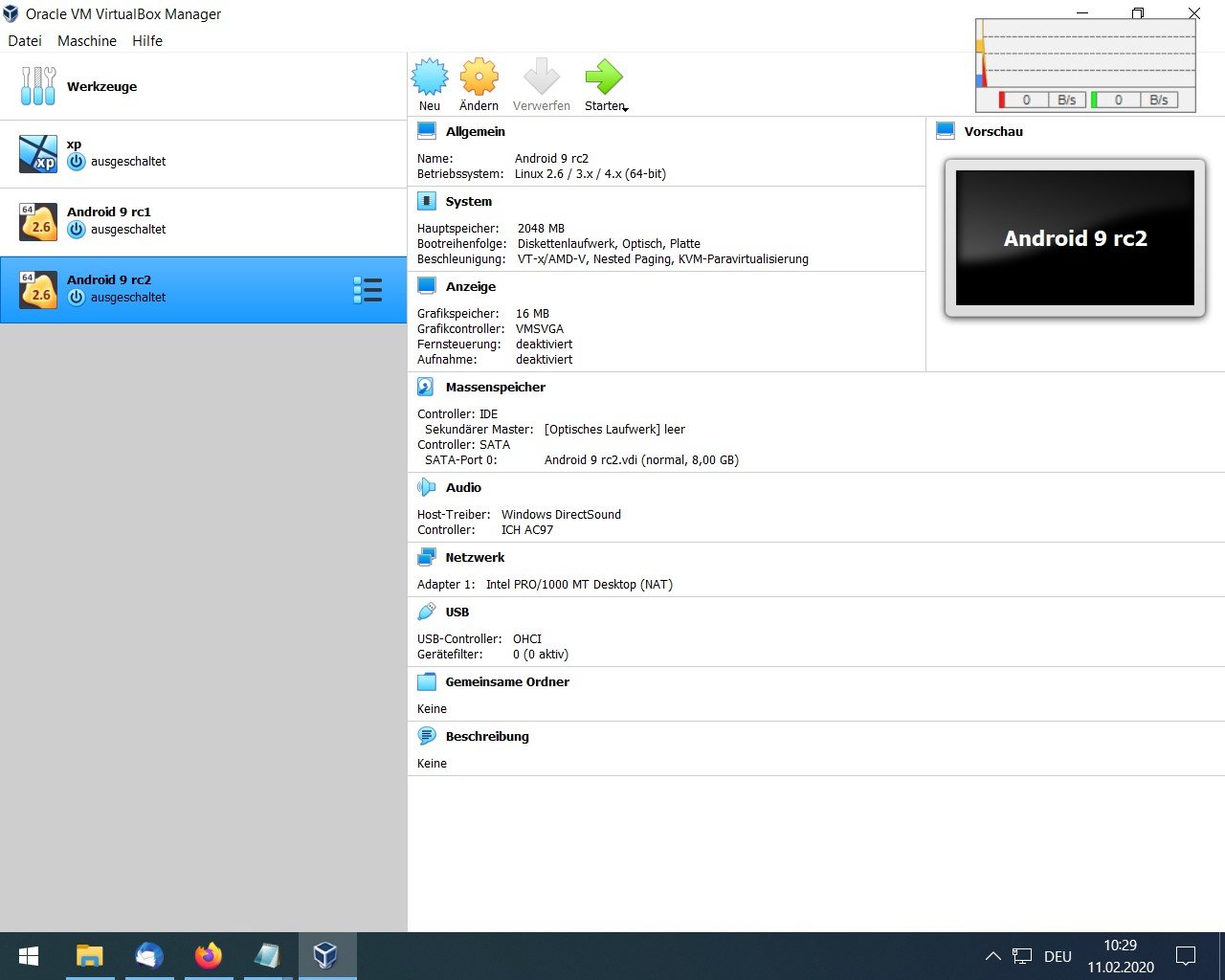This screenshot has height=980, width=1225.
Task: Click the System chip icon
Action: point(427,201)
